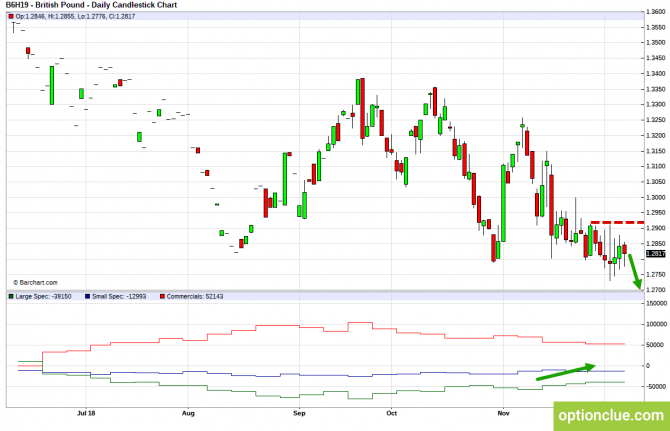Viewport: 670px width, 431px height.
Task: Click the 1.2900 price axis label
Action: tap(656, 228)
